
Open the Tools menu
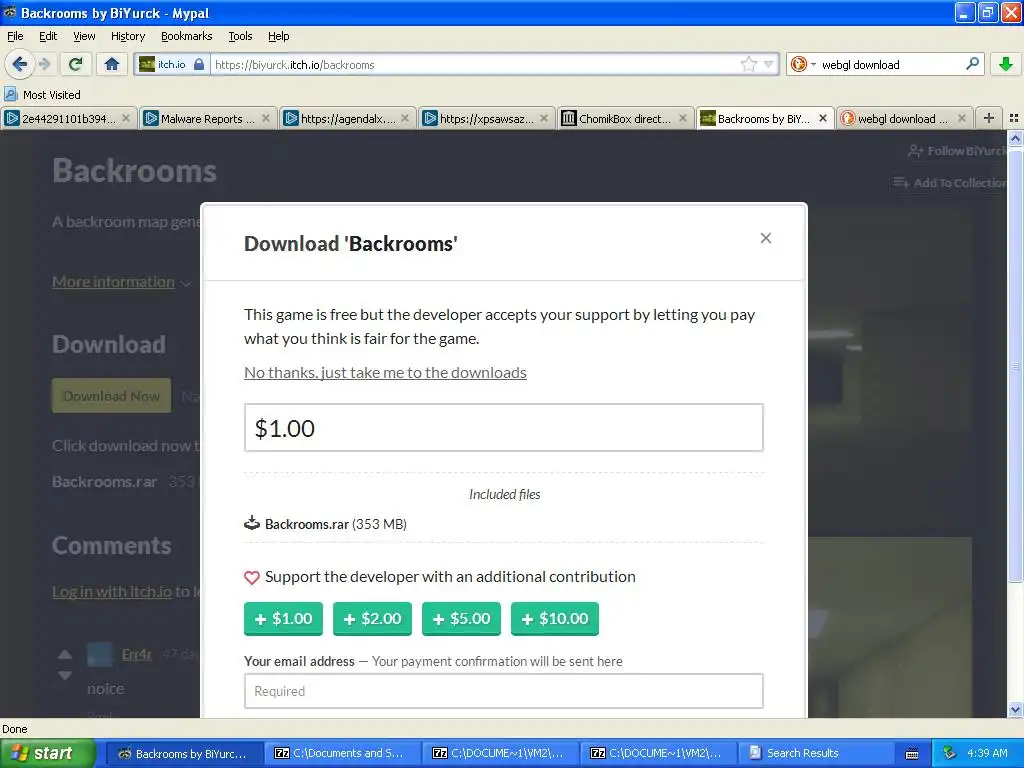pyautogui.click(x=240, y=36)
